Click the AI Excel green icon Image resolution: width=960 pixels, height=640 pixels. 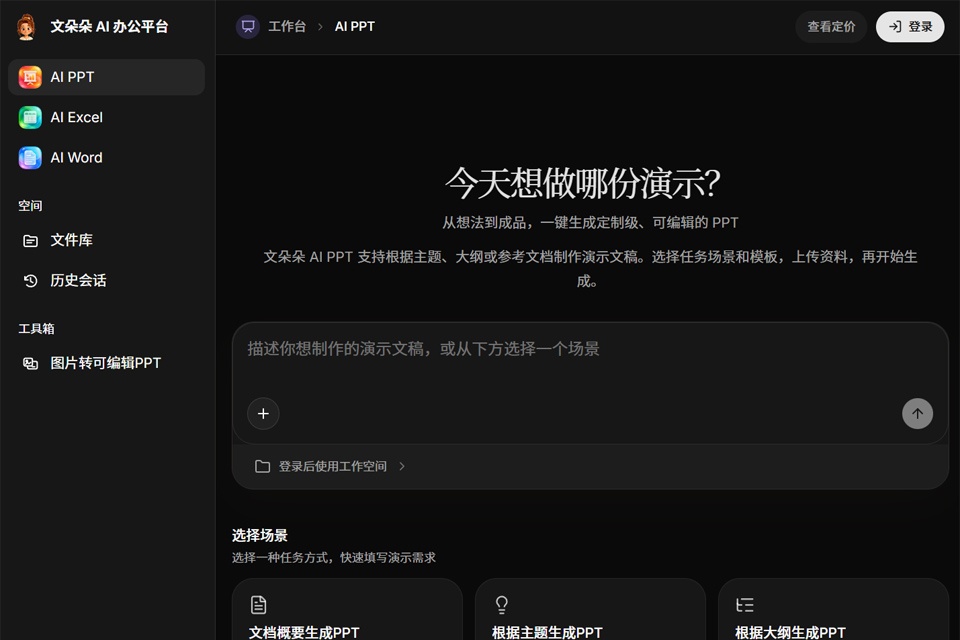30,118
